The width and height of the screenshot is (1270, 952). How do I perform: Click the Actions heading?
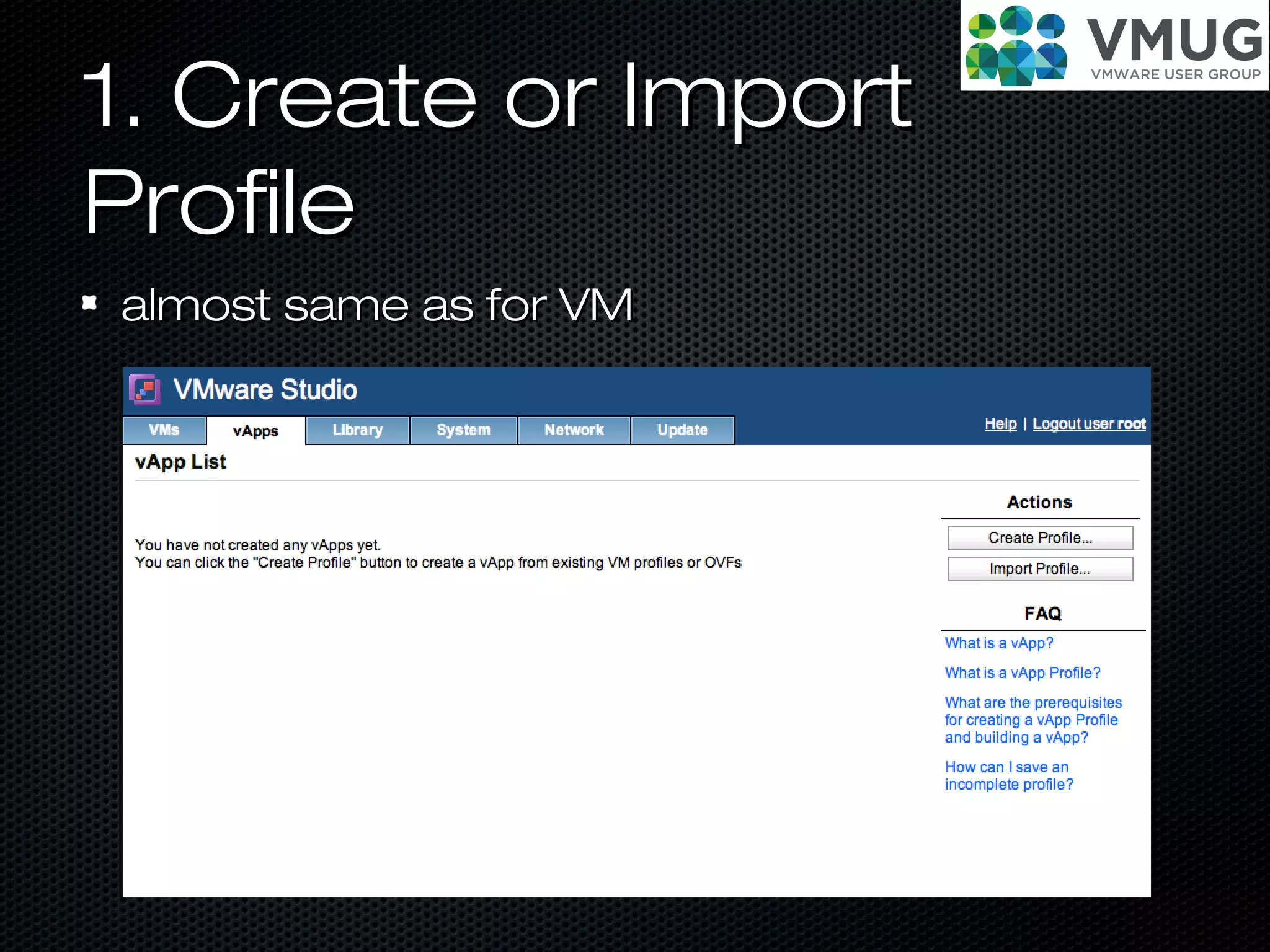coord(1039,502)
